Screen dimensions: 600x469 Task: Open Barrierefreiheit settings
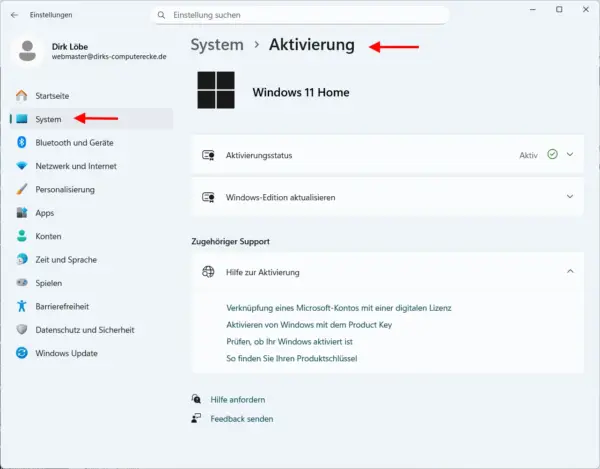pos(91,306)
